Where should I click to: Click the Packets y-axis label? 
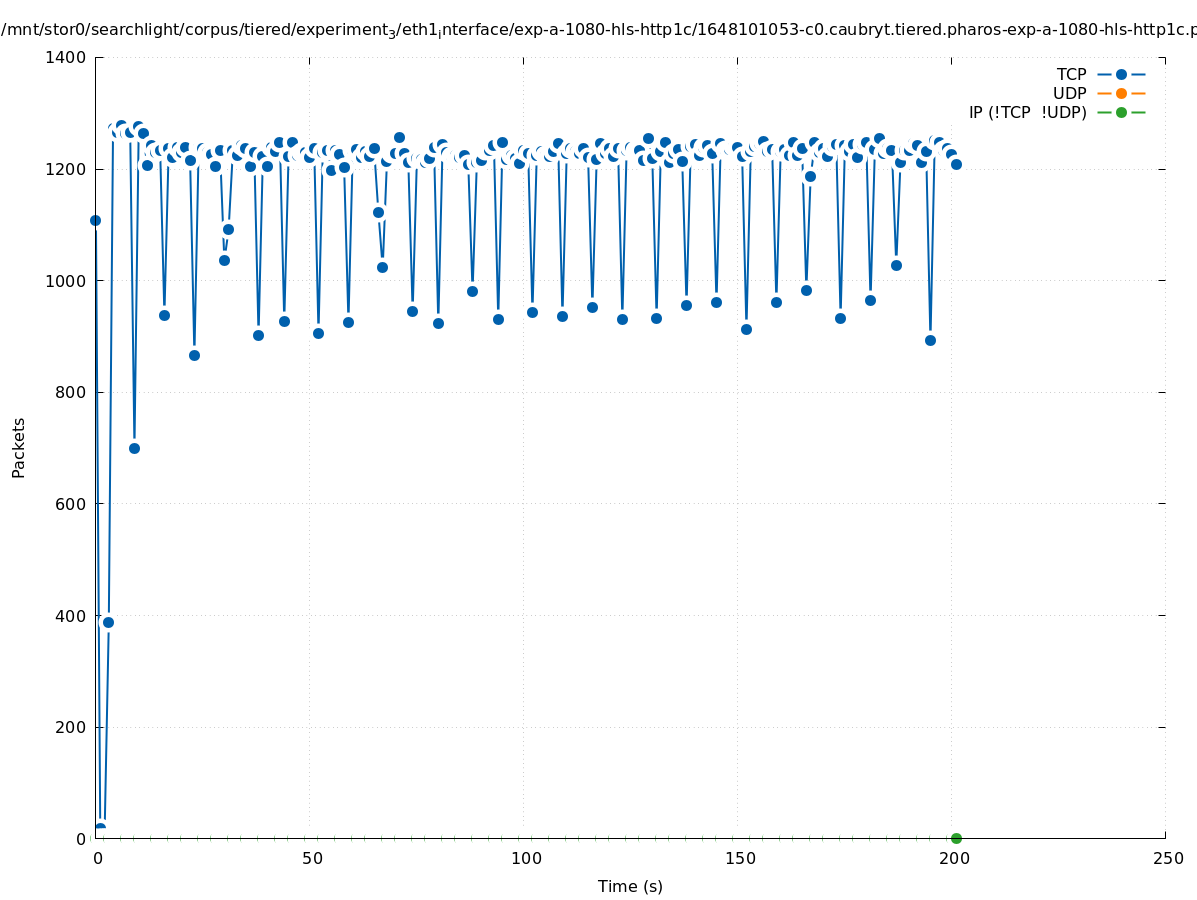pos(19,447)
